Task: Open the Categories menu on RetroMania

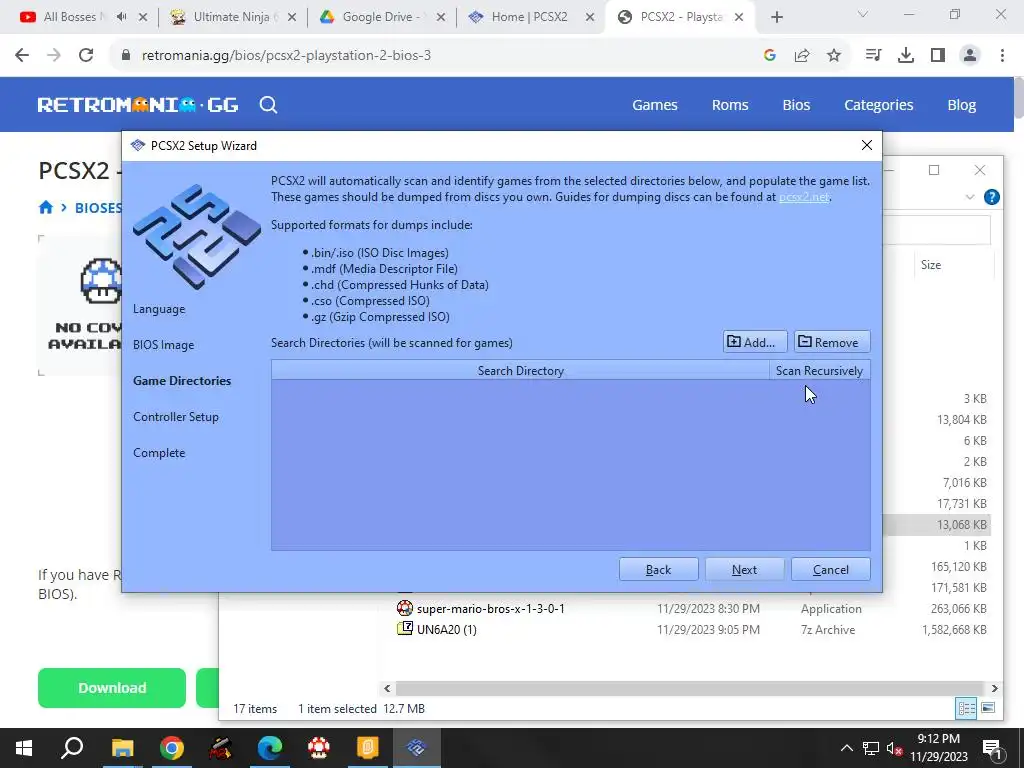Action: pyautogui.click(x=878, y=104)
